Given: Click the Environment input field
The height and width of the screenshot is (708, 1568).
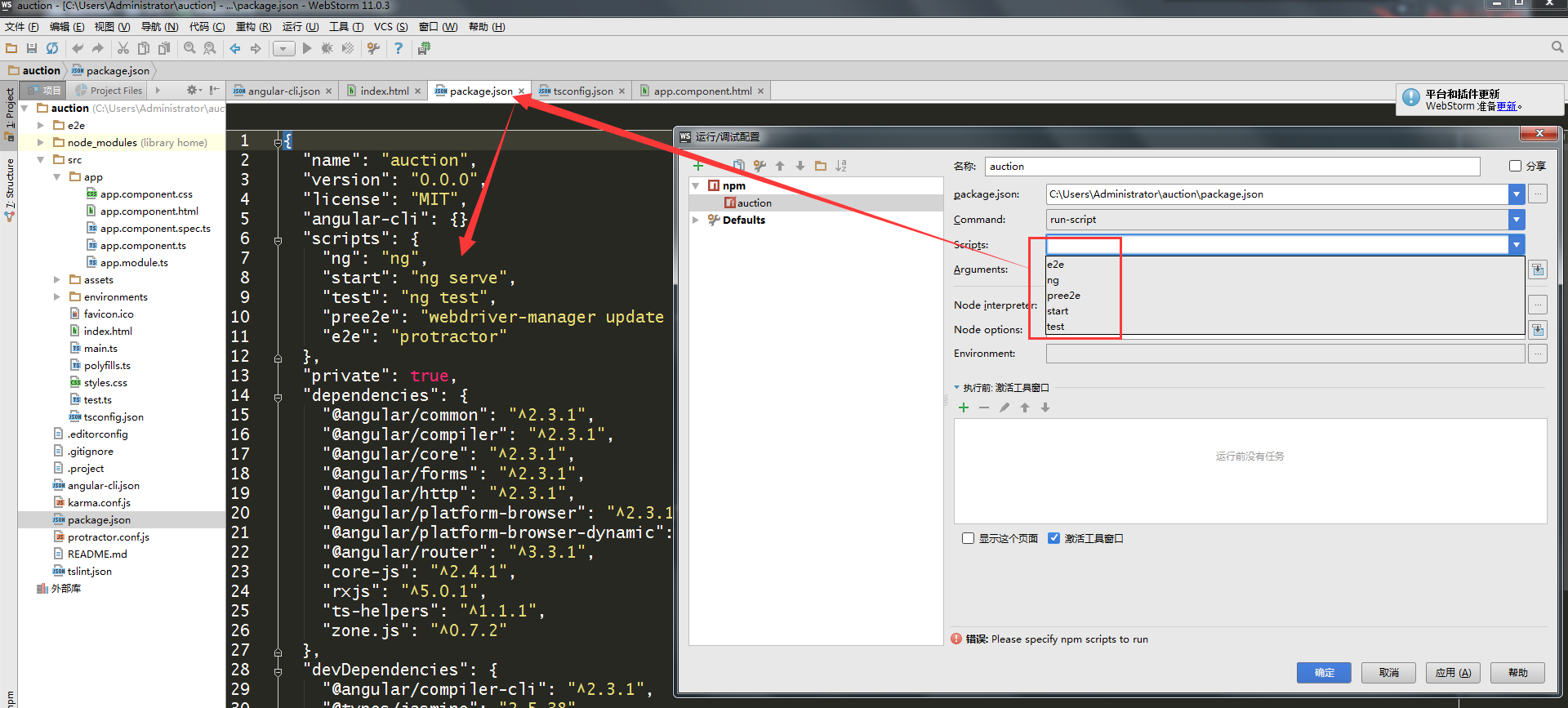Looking at the screenshot, I should (1285, 354).
